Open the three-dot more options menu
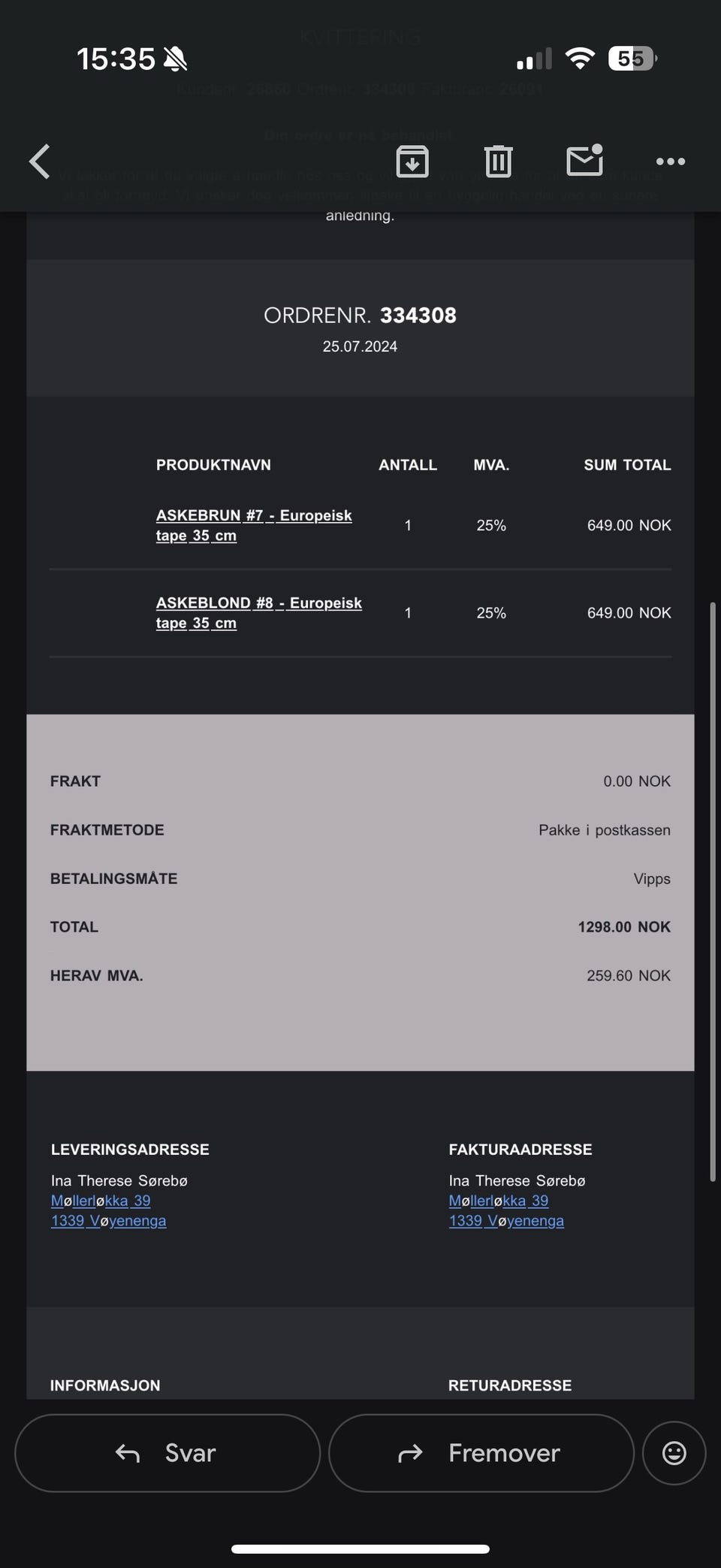 670,162
